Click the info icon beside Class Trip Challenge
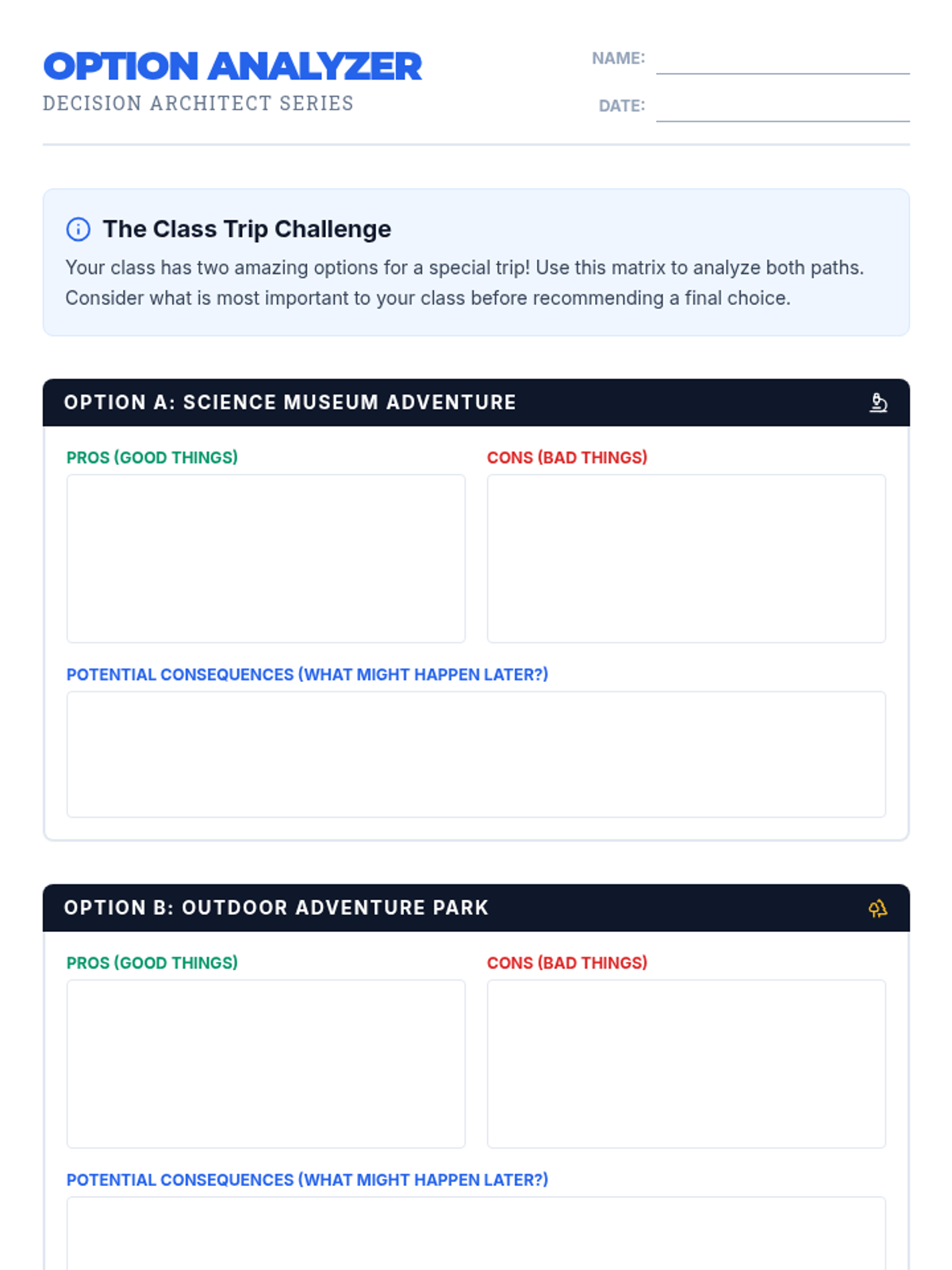 point(78,229)
